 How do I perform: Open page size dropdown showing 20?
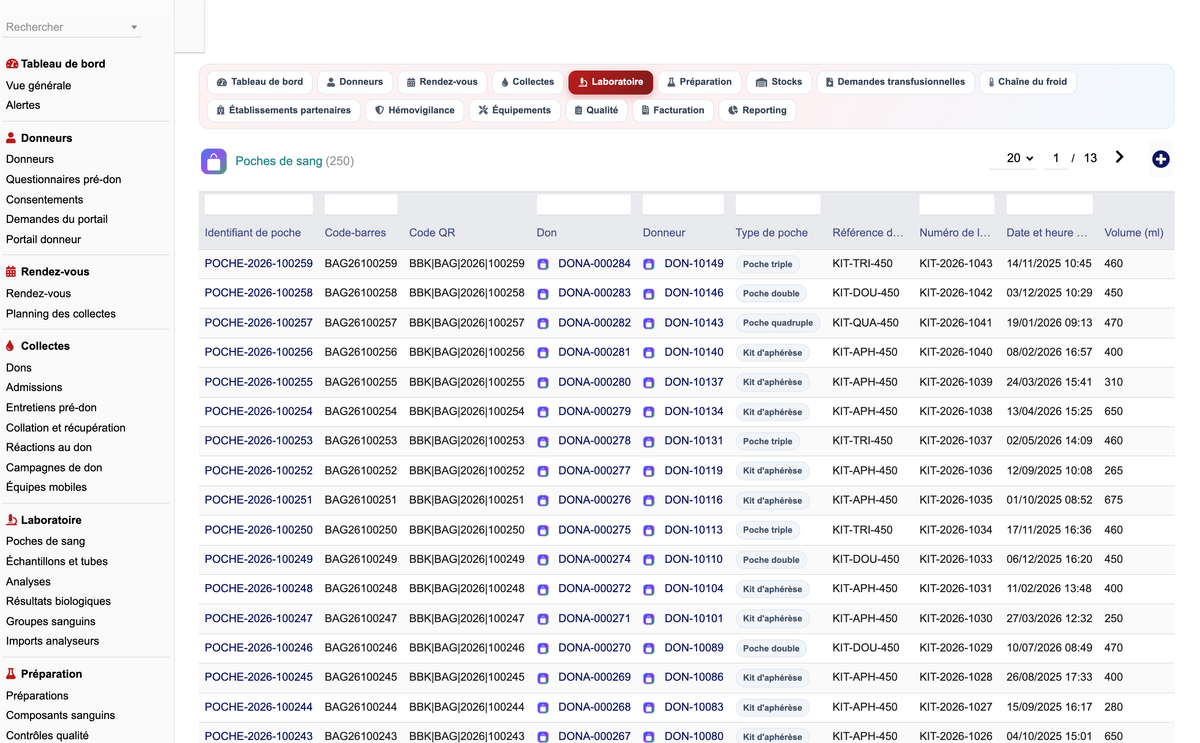1012,158
